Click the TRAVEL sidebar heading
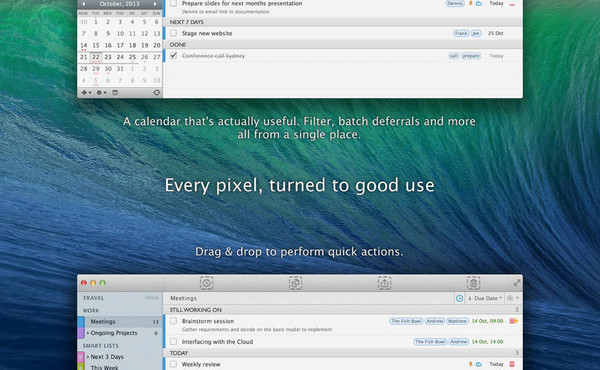This screenshot has height=370, width=600. click(93, 298)
